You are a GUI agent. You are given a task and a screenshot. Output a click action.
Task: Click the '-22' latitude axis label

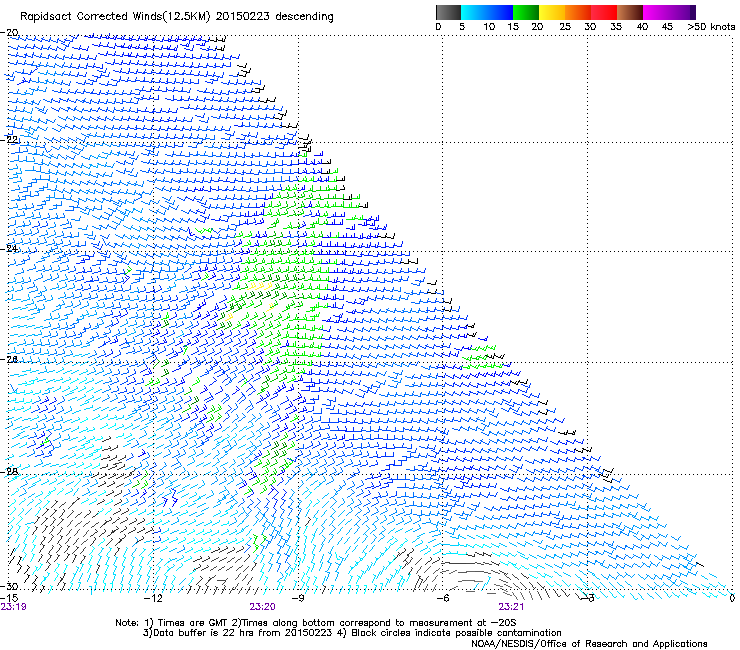click(x=10, y=140)
